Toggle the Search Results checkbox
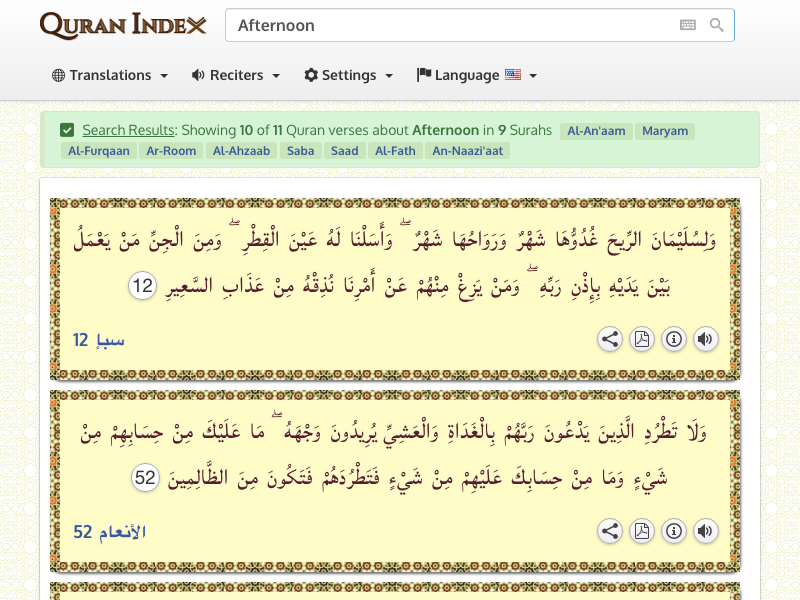 click(x=67, y=130)
